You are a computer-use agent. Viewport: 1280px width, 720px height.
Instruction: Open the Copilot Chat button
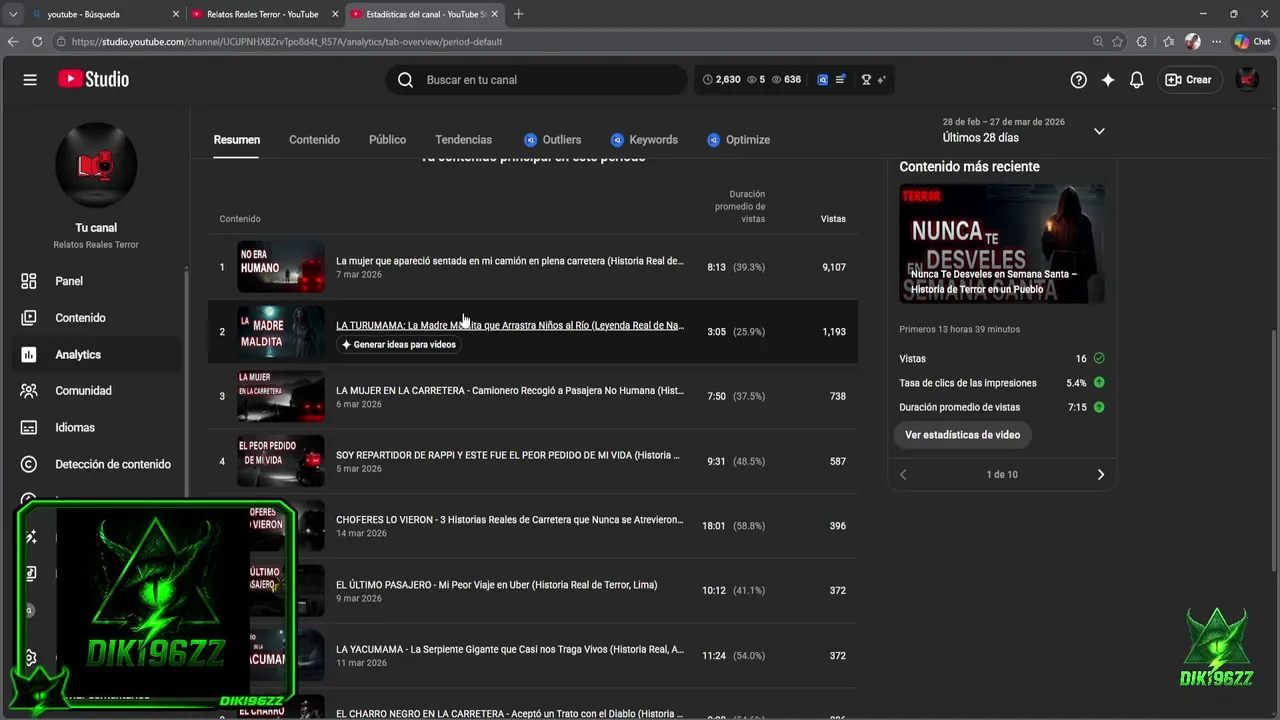tap(1252, 42)
